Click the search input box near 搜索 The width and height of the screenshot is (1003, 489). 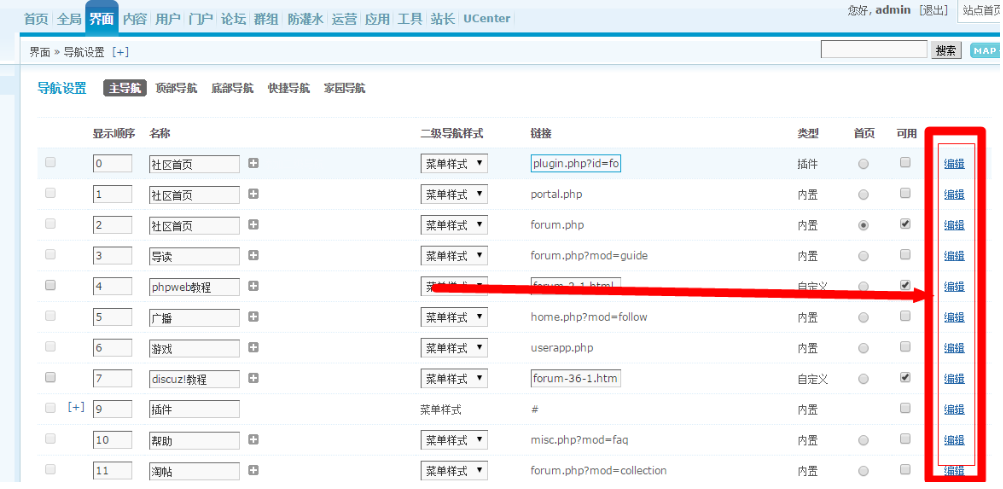click(874, 50)
